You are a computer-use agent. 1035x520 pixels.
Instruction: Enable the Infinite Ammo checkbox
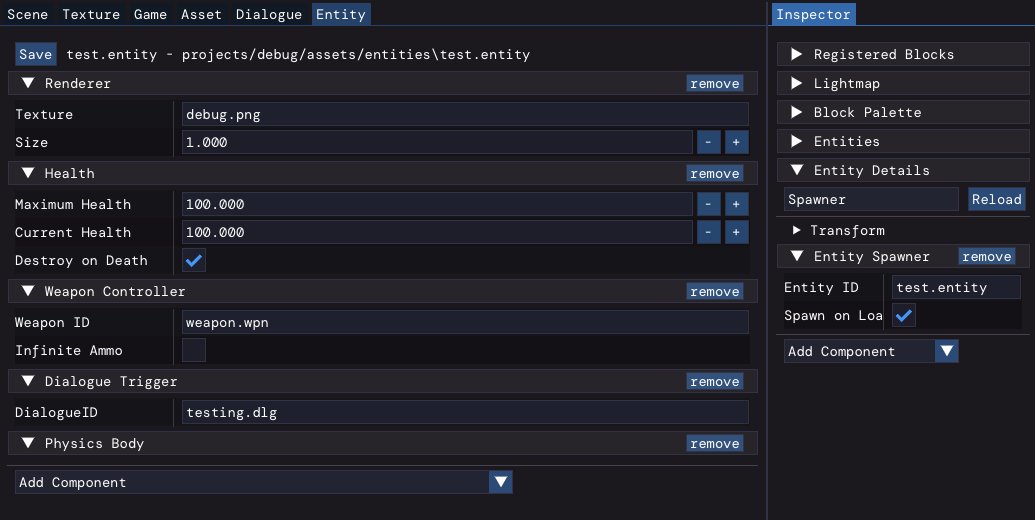pos(194,350)
